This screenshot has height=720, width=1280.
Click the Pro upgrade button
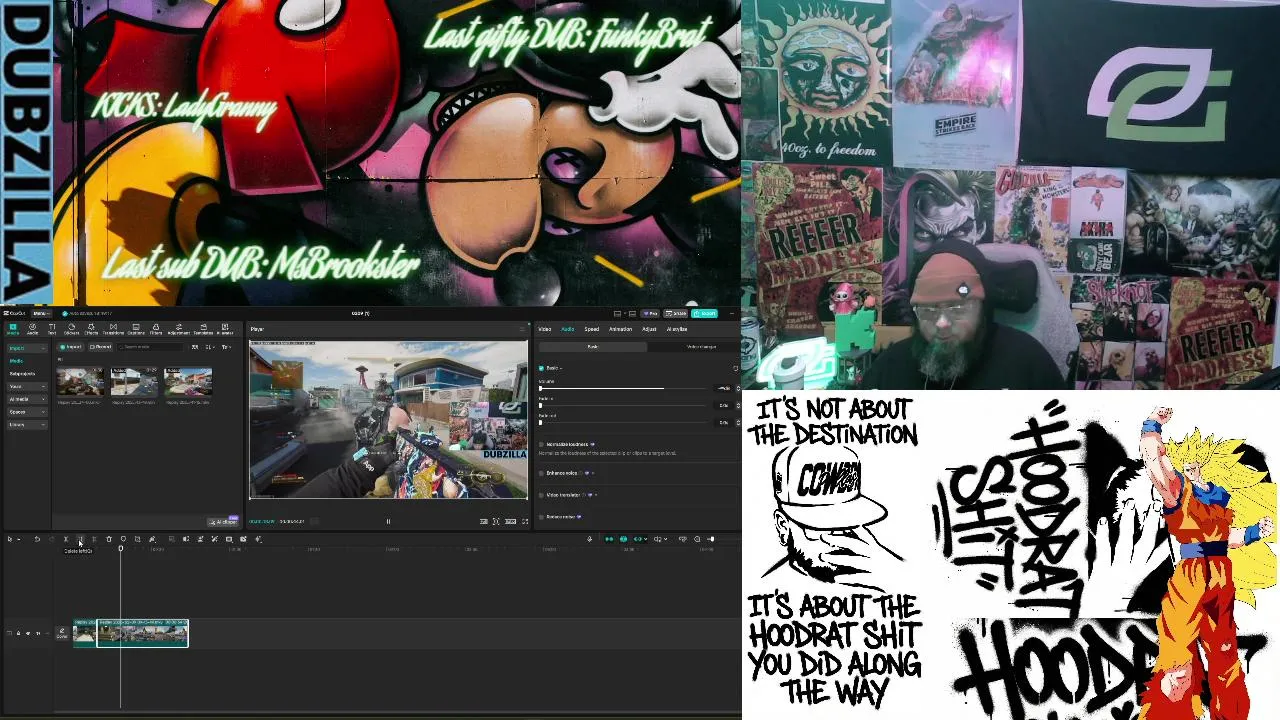tap(650, 314)
